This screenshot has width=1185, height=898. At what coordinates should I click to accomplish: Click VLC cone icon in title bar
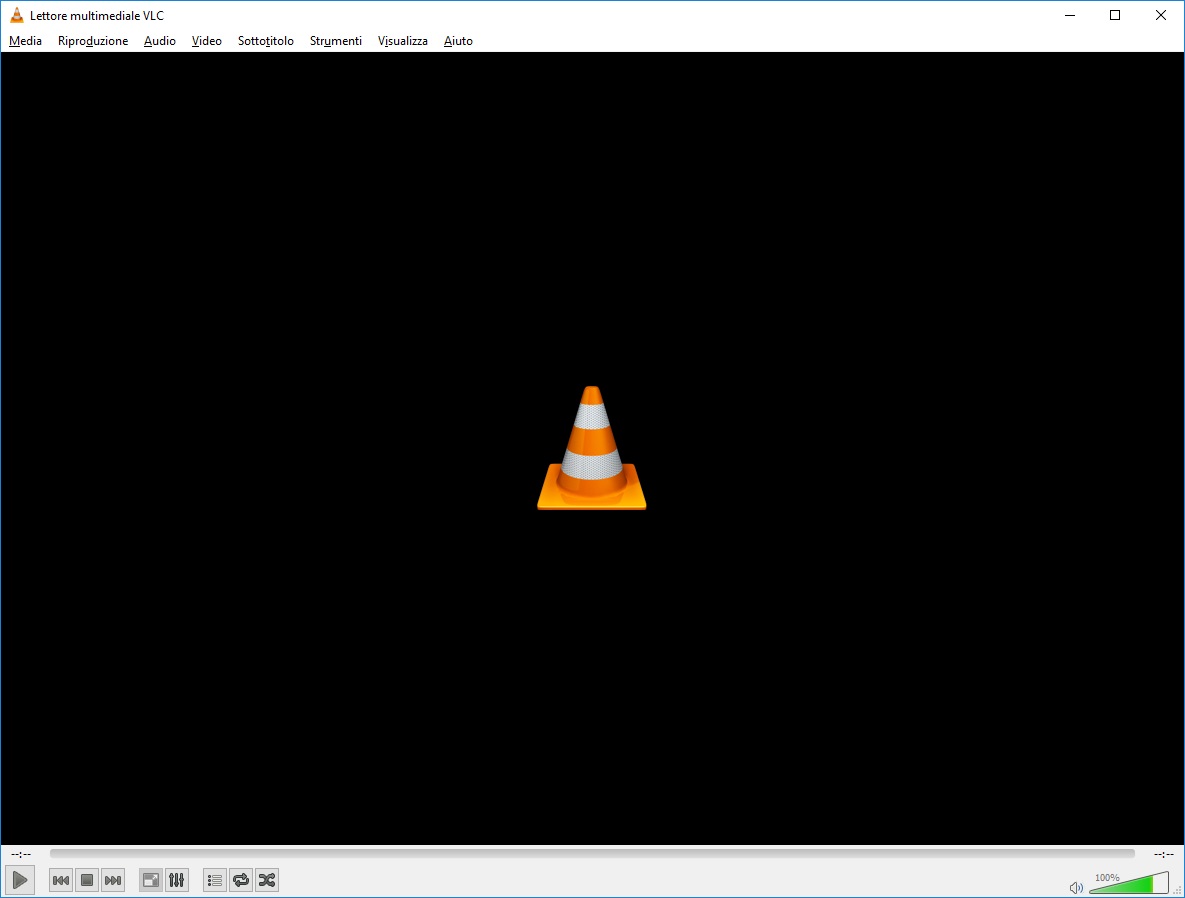(16, 15)
